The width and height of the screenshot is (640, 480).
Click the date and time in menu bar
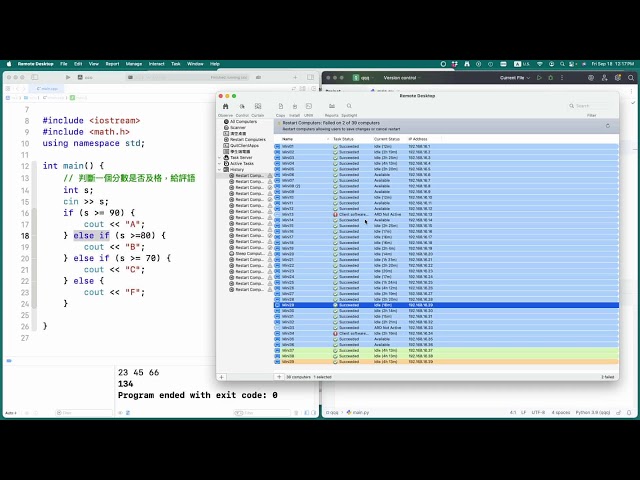(613, 64)
